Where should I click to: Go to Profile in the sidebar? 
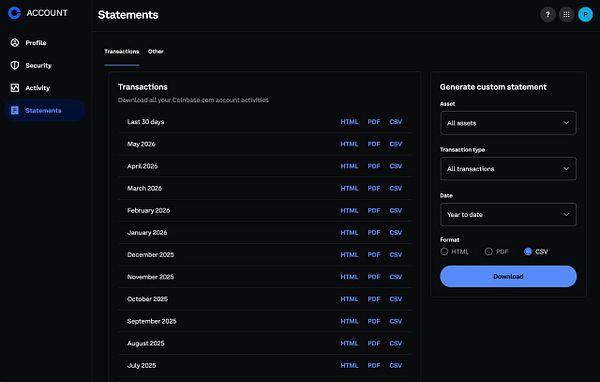point(45,43)
